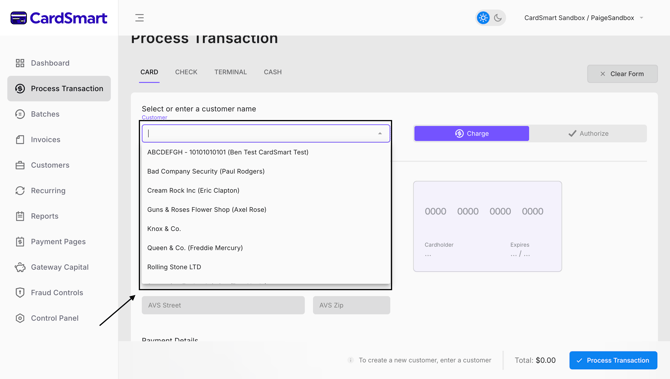Screen dimensions: 670x379
Task: Select the CARD tab
Action: [x=149, y=72]
